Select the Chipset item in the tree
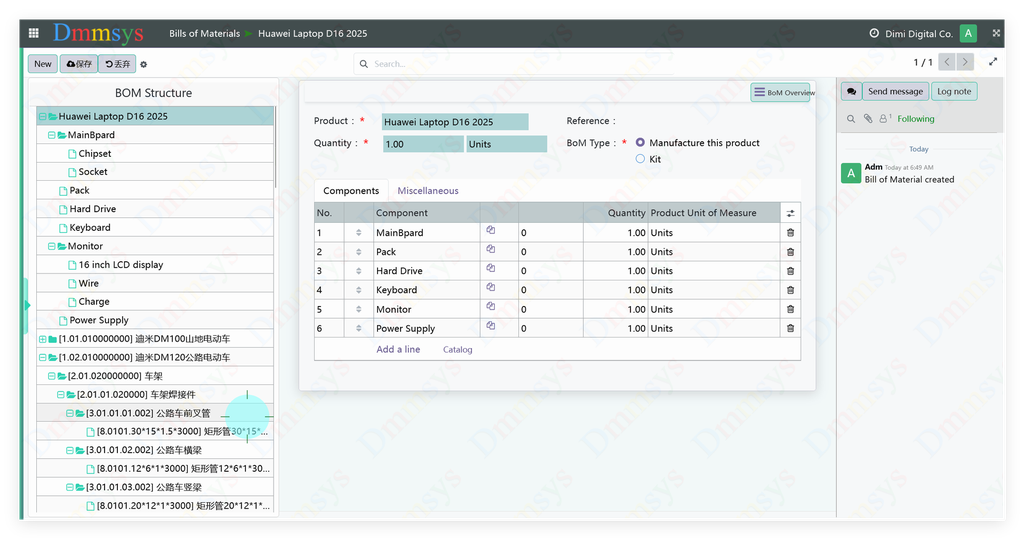 point(95,154)
